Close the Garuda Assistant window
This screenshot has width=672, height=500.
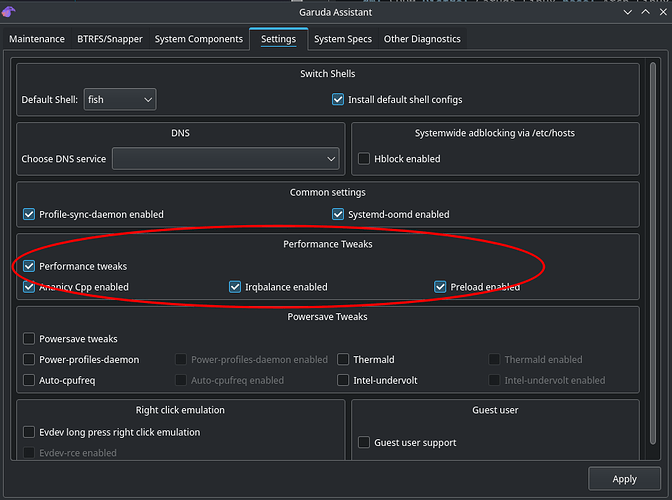coord(663,12)
